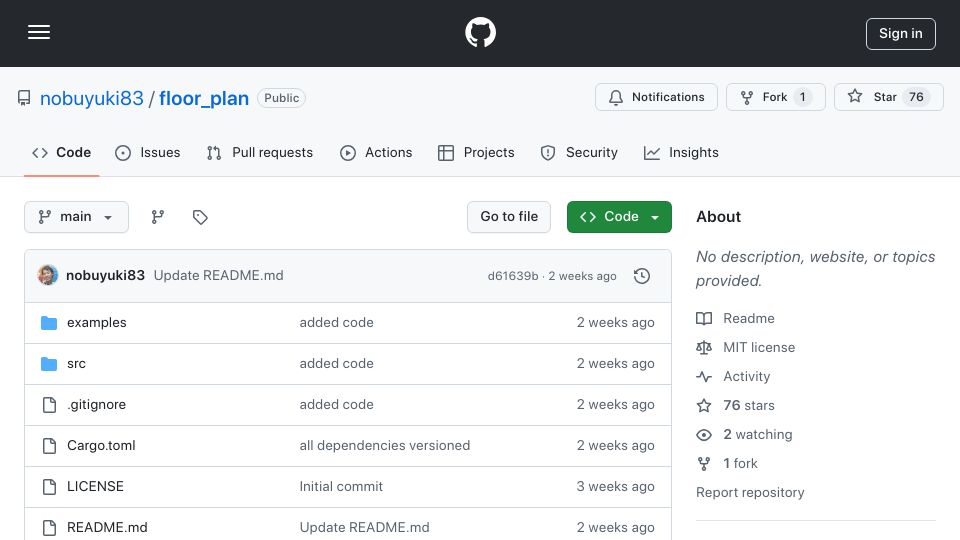The height and width of the screenshot is (540, 960).
Task: Click the LICENSE file icon
Action: [49, 487]
